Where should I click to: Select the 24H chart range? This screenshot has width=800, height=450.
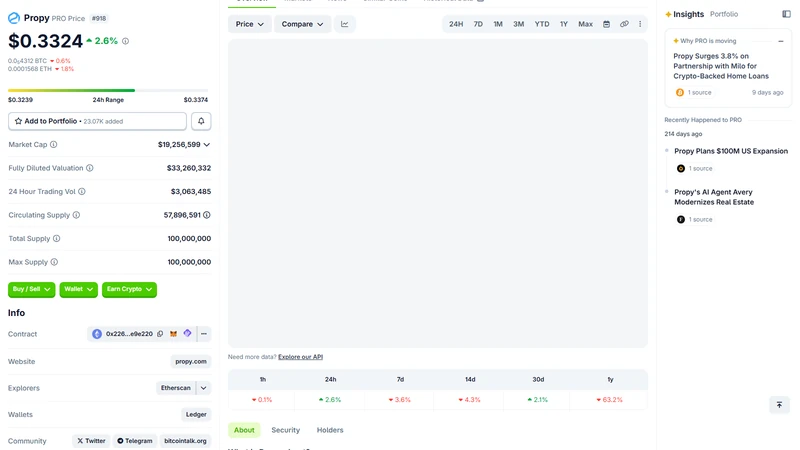click(x=456, y=24)
